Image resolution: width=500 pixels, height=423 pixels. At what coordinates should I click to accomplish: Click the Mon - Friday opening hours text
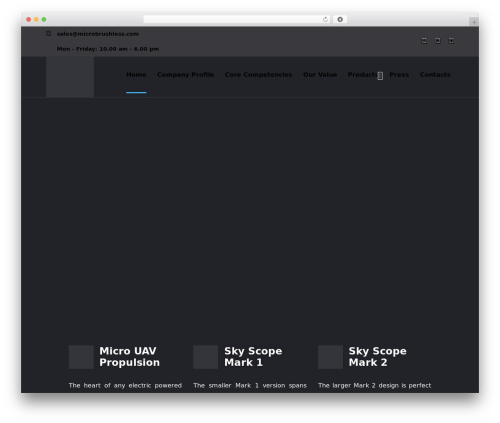pos(108,49)
